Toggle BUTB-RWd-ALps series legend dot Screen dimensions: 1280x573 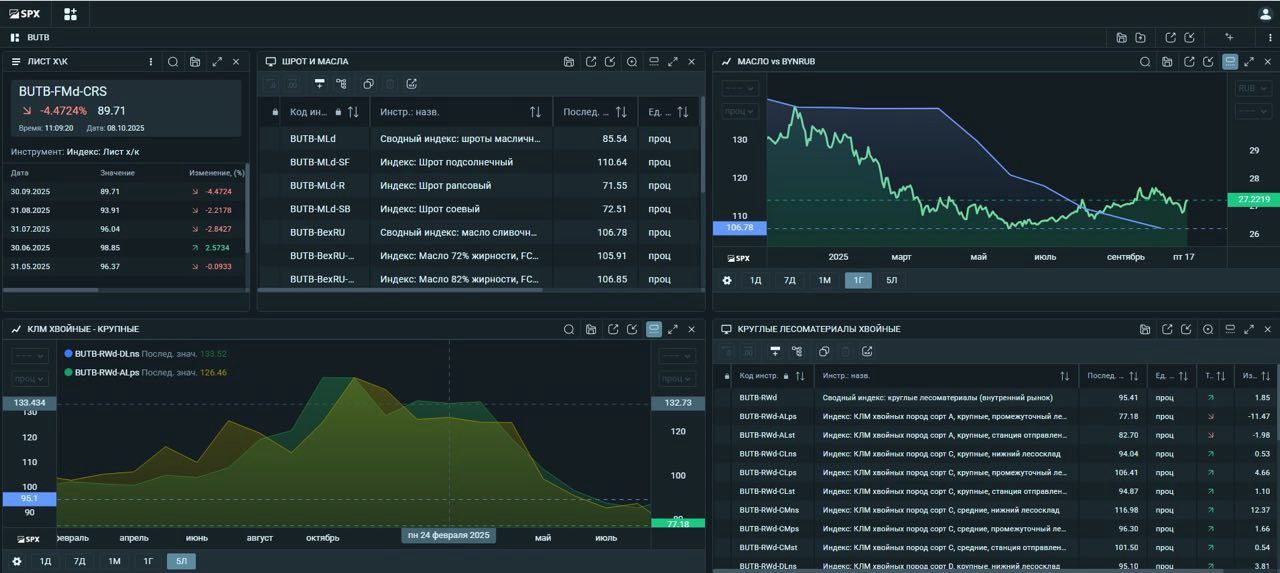68,372
